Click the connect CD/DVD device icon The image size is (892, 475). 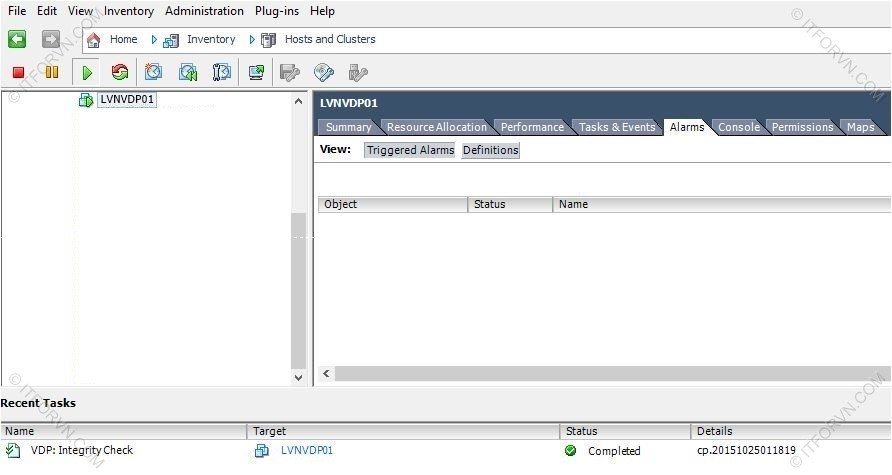324,72
